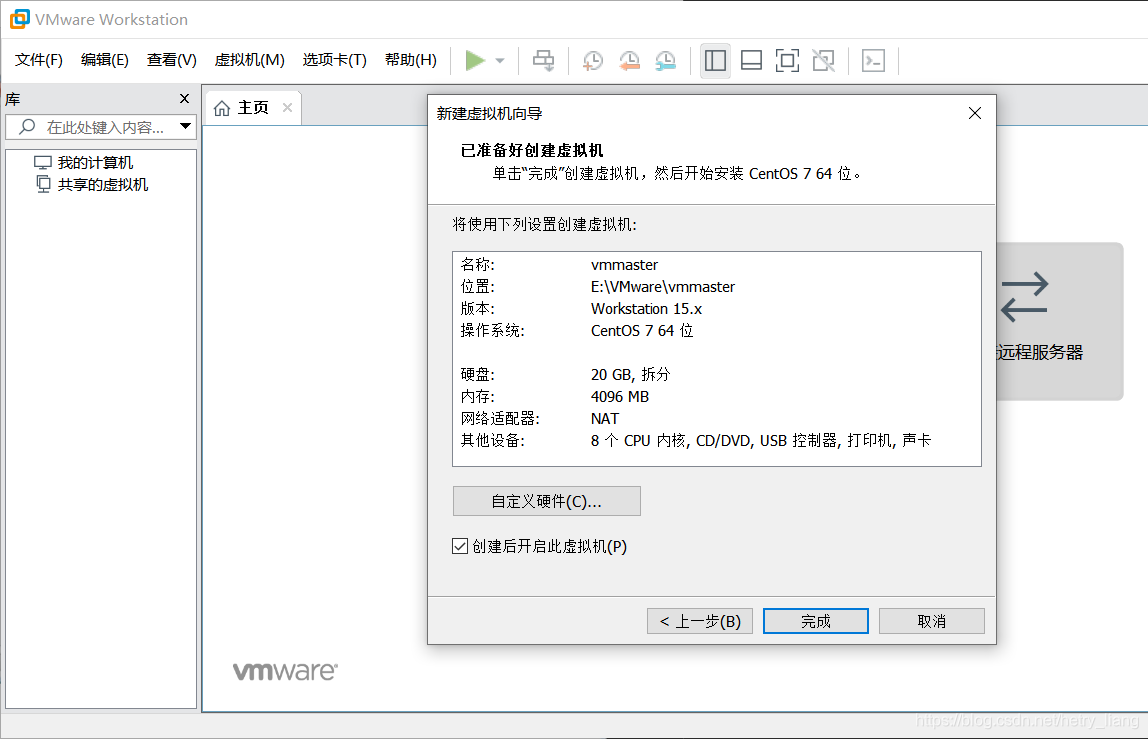
Task: Click the 20 GB, 拆分 disk value
Action: click(630, 374)
